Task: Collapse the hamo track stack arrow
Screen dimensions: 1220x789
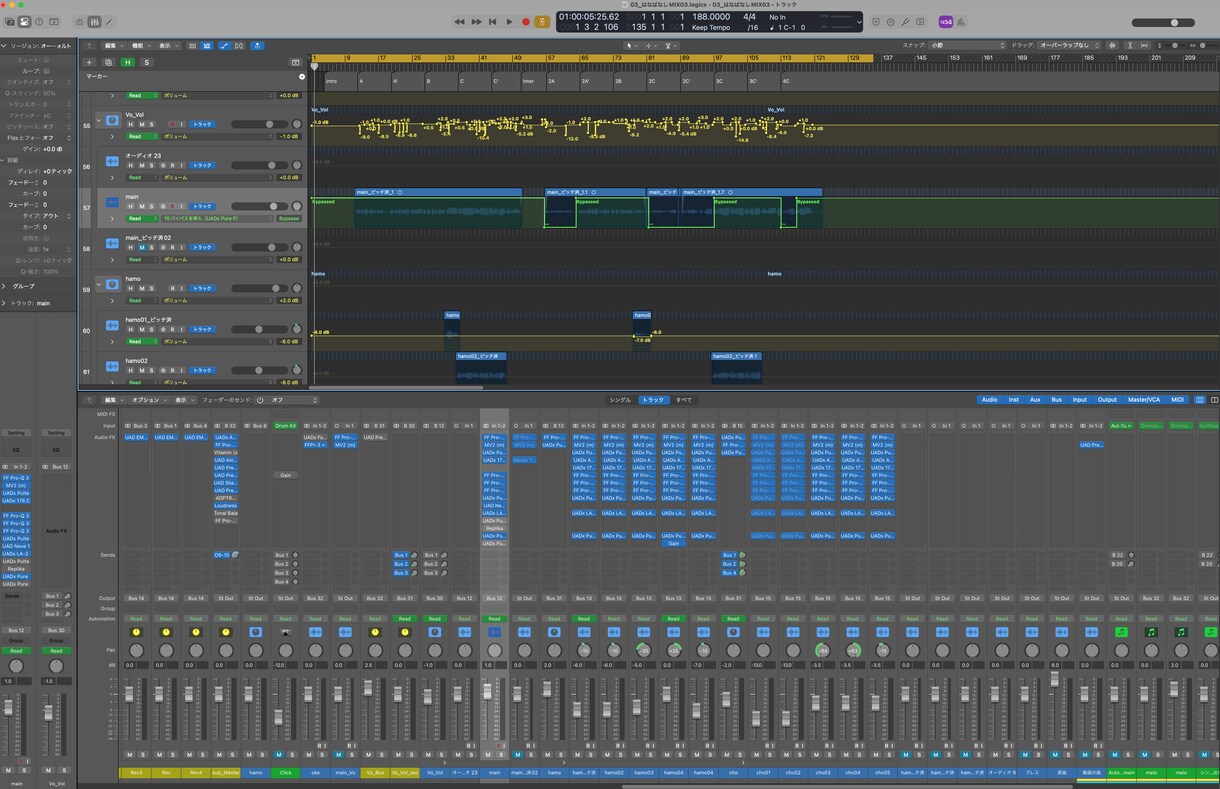Action: click(x=98, y=284)
